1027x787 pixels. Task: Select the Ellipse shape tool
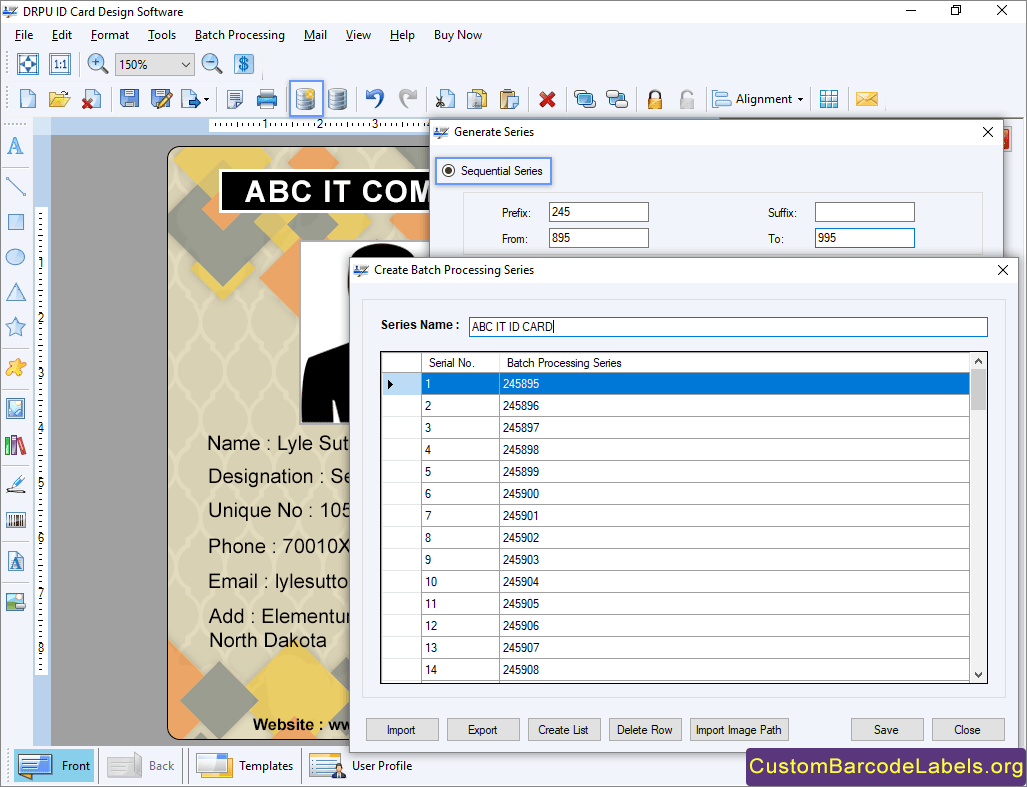pyautogui.click(x=16, y=257)
